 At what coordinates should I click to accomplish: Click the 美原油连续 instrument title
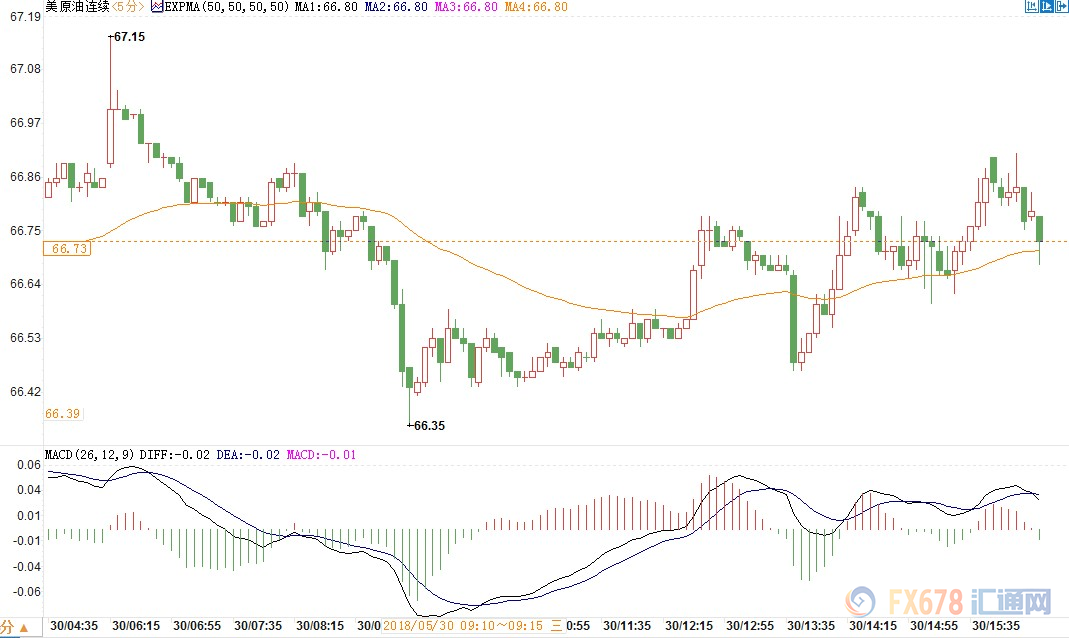click(x=77, y=7)
